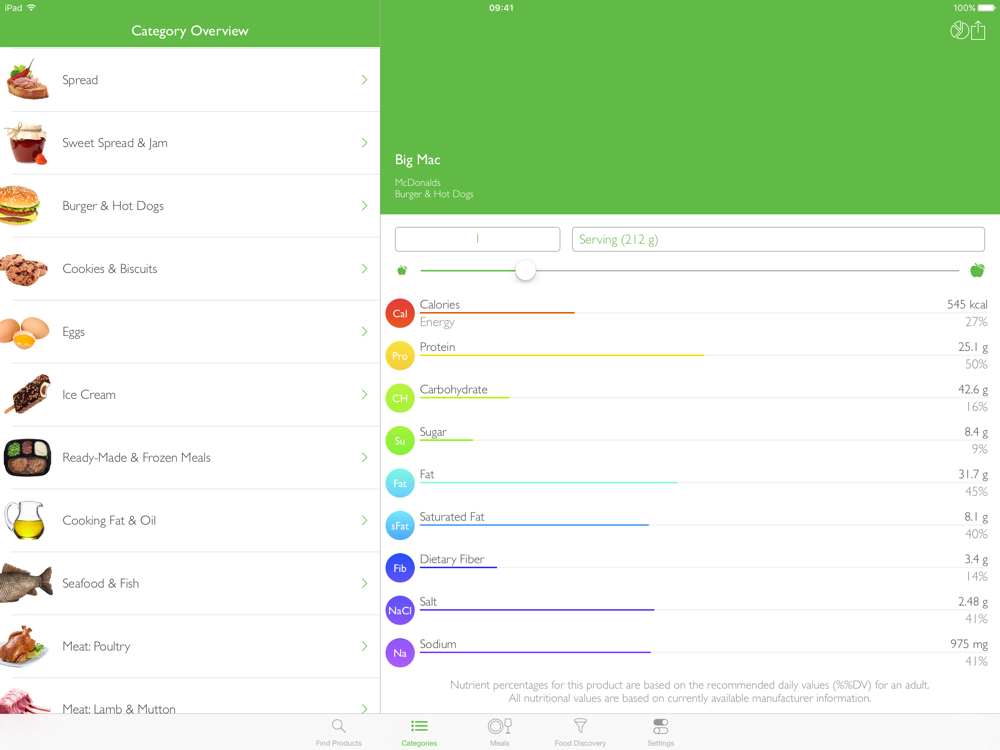Expand Cooking Fat & Oil chevron
1000x750 pixels.
364,520
